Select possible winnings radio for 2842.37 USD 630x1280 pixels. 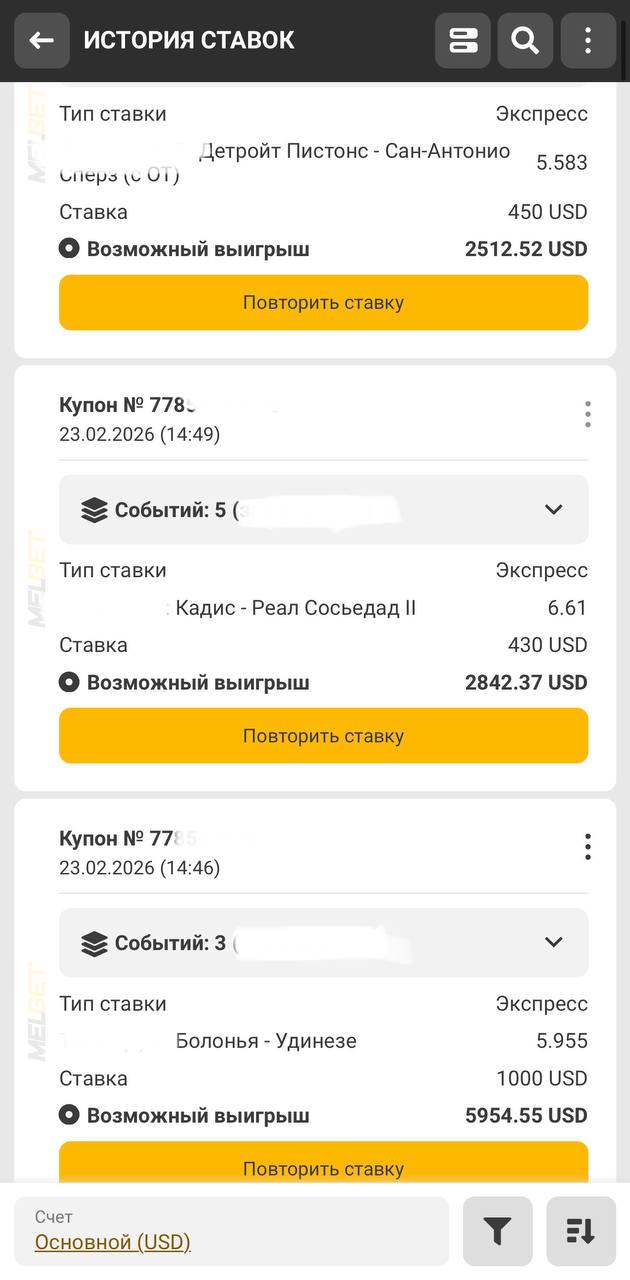click(x=69, y=683)
